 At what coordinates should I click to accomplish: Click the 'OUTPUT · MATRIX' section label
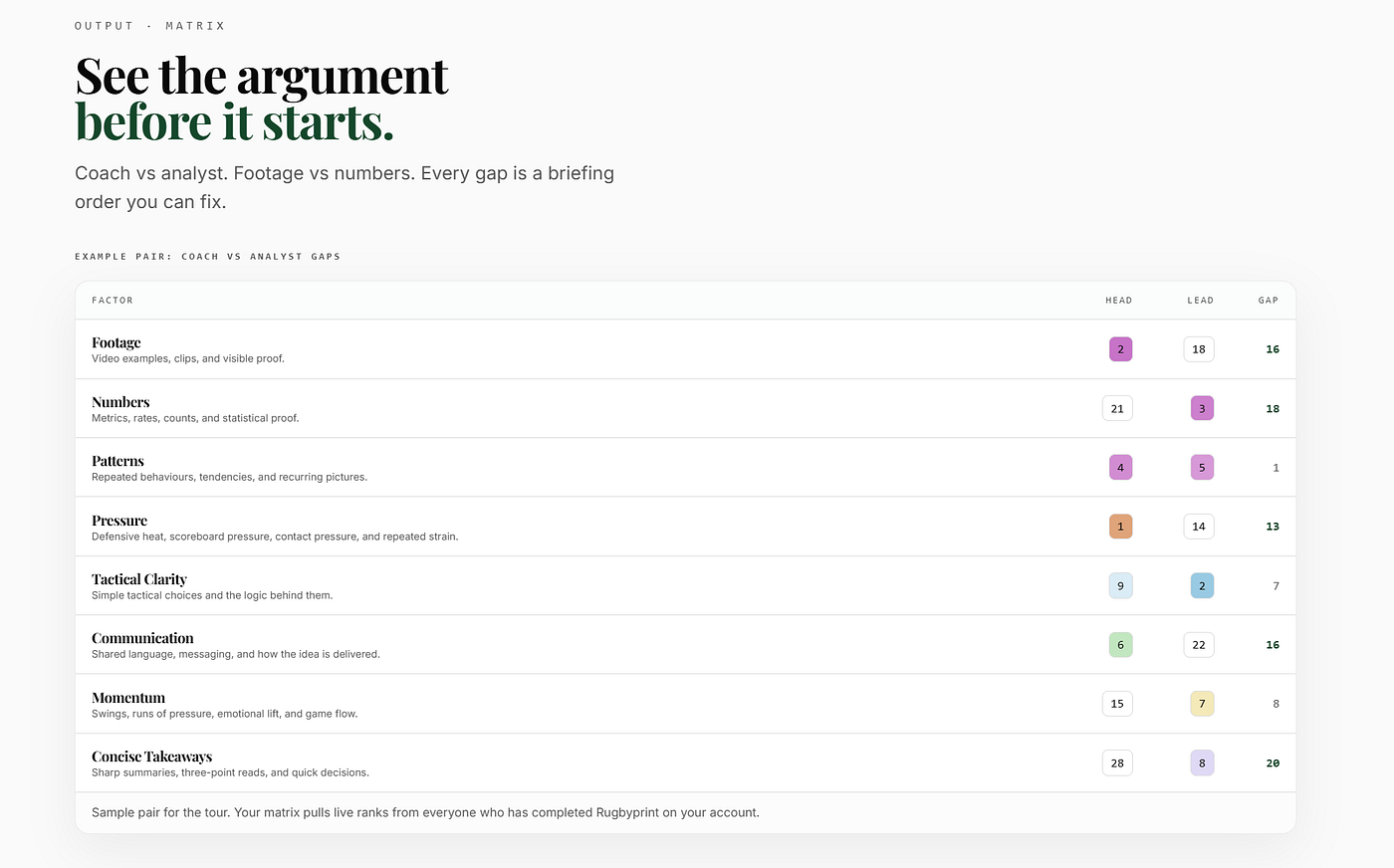coord(149,26)
